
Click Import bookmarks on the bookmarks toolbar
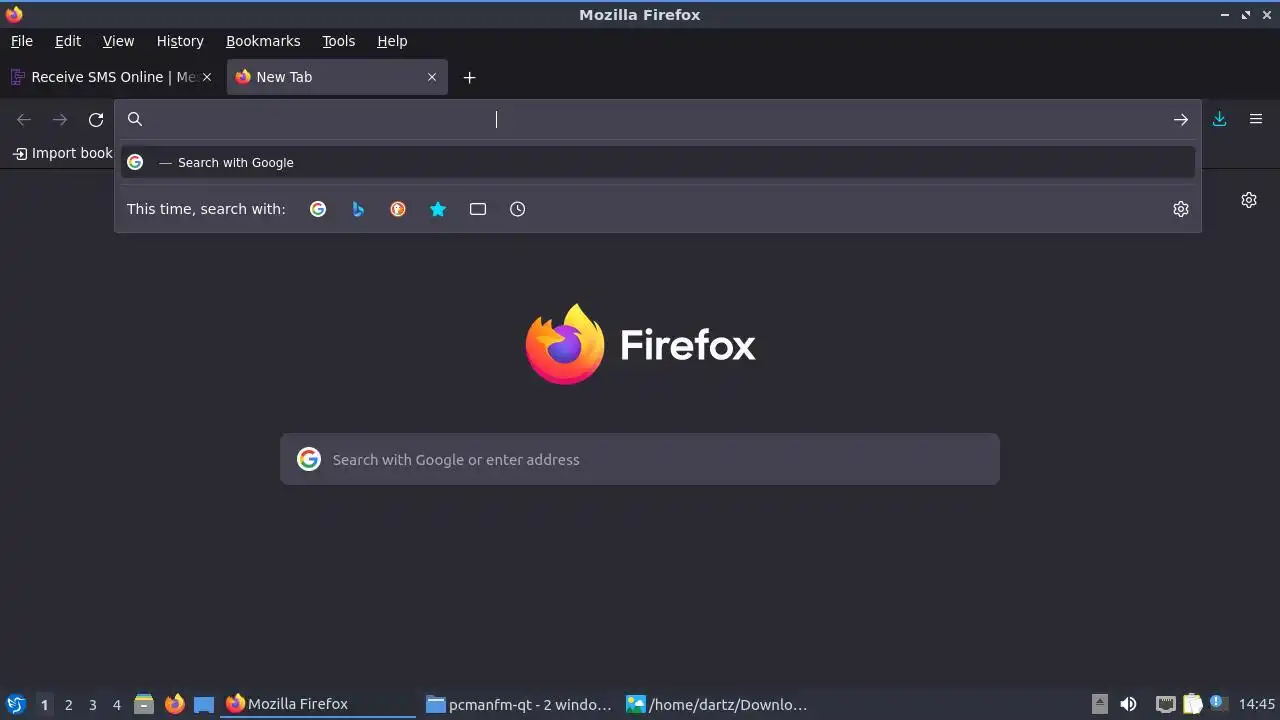(x=62, y=153)
